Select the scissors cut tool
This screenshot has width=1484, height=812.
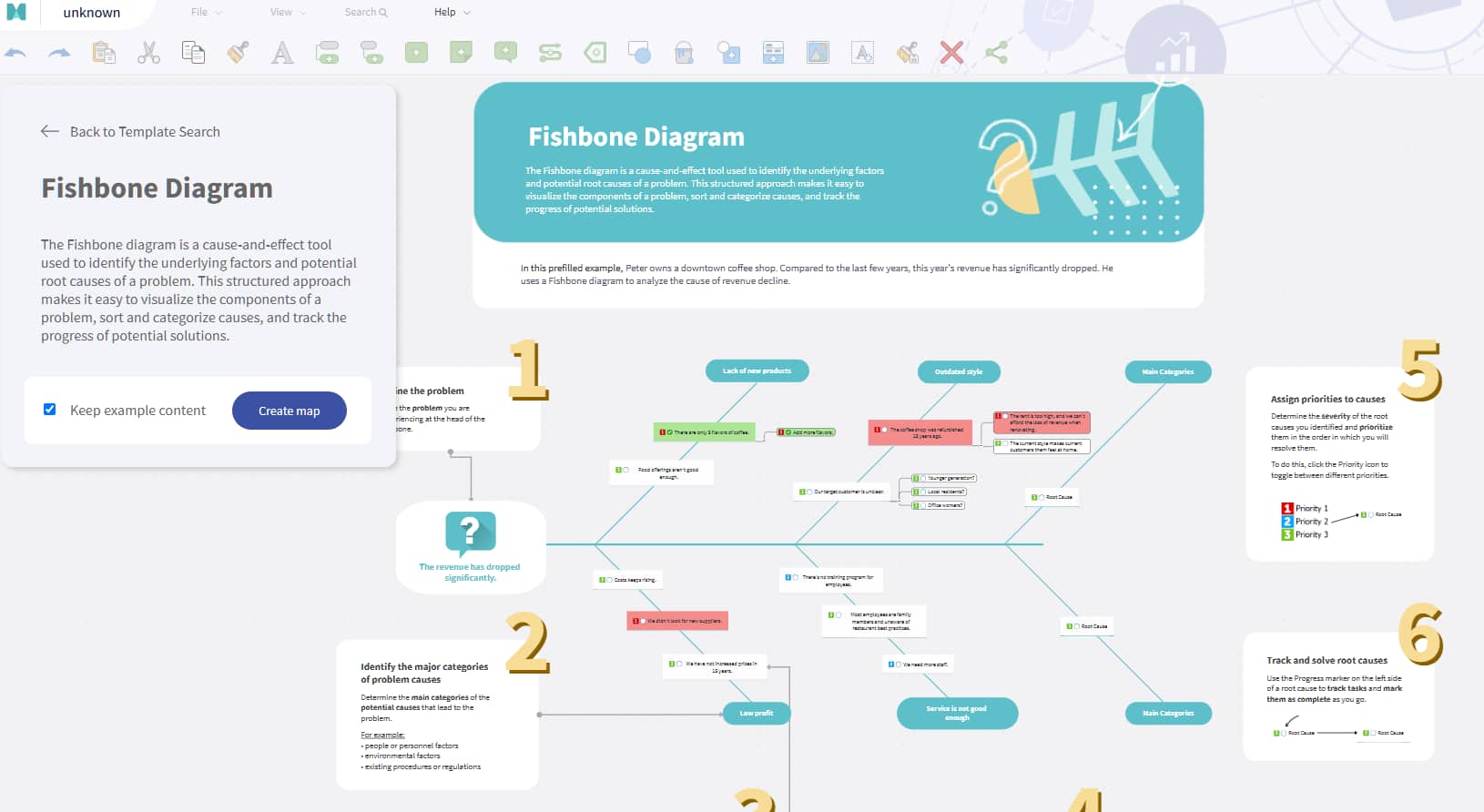pyautogui.click(x=148, y=53)
